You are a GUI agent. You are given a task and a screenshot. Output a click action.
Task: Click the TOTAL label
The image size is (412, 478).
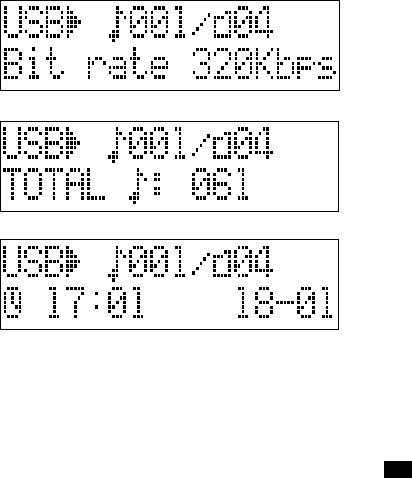click(x=54, y=184)
